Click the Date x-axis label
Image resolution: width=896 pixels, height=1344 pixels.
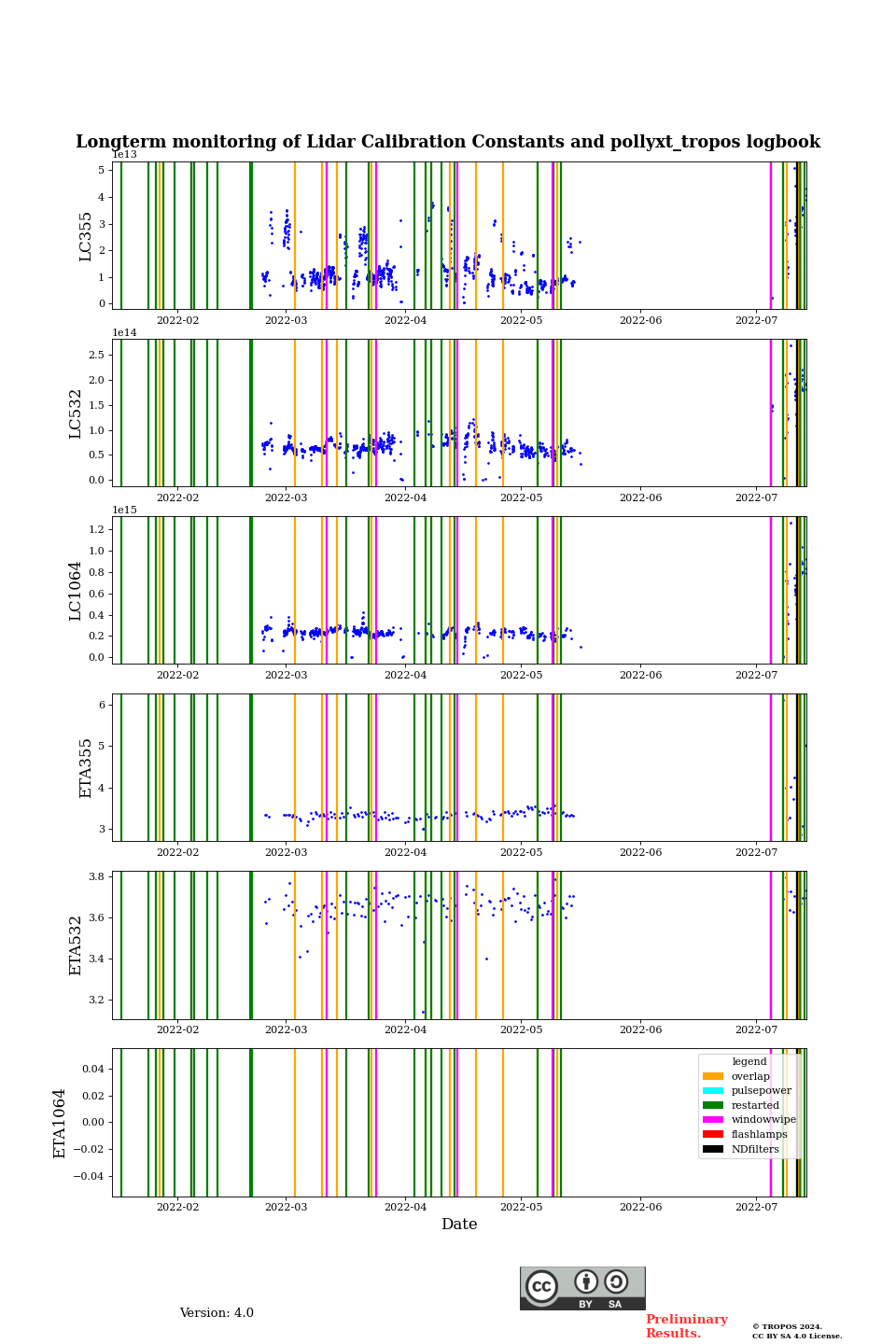coord(459,1225)
